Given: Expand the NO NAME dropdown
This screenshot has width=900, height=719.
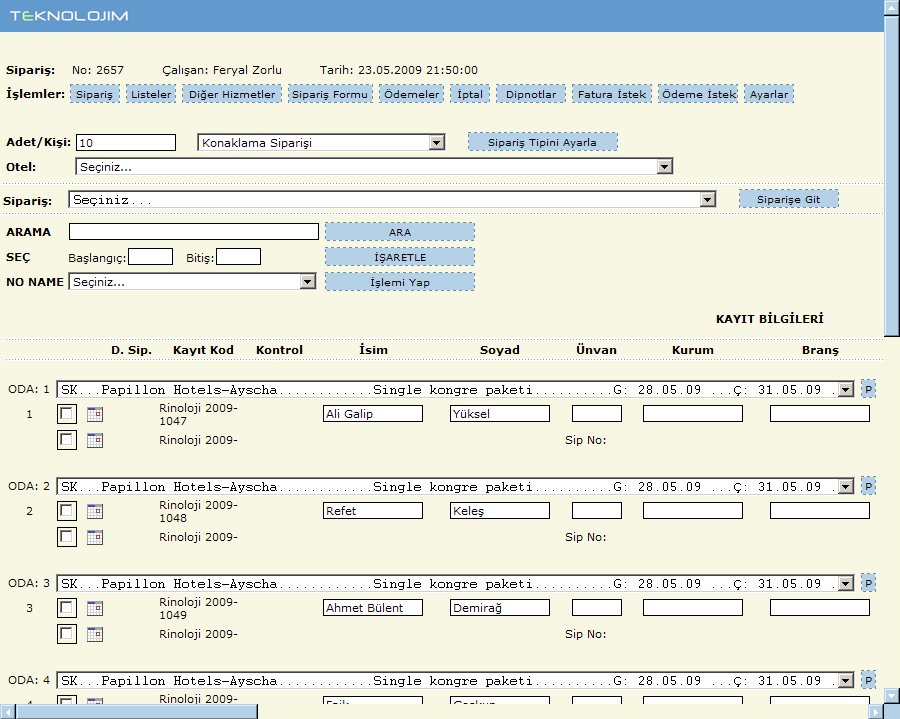Looking at the screenshot, I should coord(192,282).
